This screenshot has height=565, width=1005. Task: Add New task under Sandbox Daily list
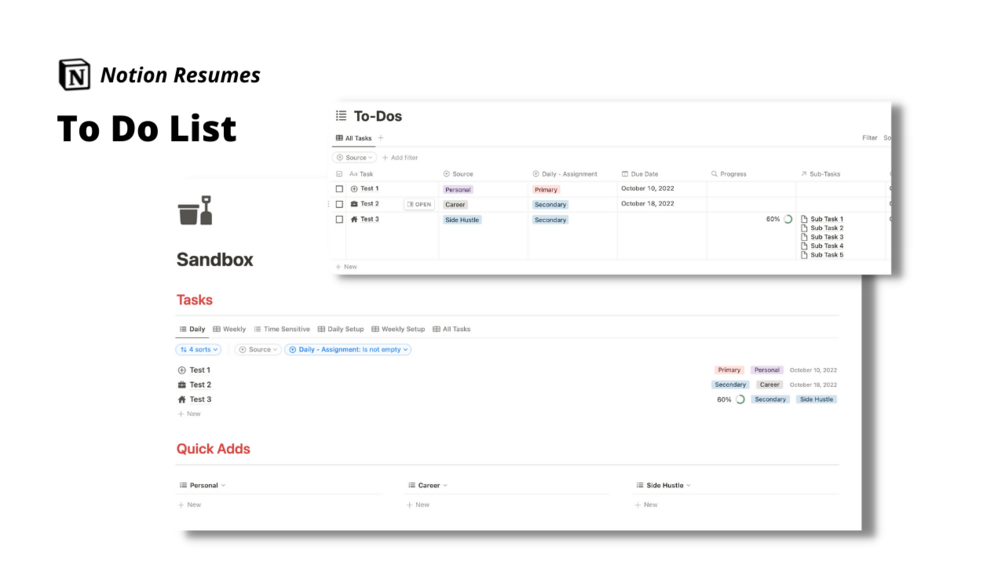coord(189,414)
